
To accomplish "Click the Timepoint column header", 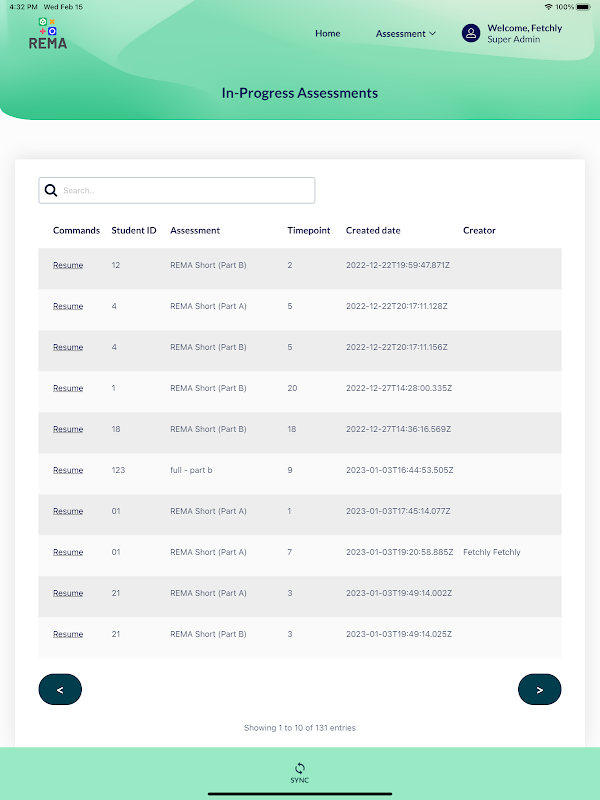I will [309, 231].
